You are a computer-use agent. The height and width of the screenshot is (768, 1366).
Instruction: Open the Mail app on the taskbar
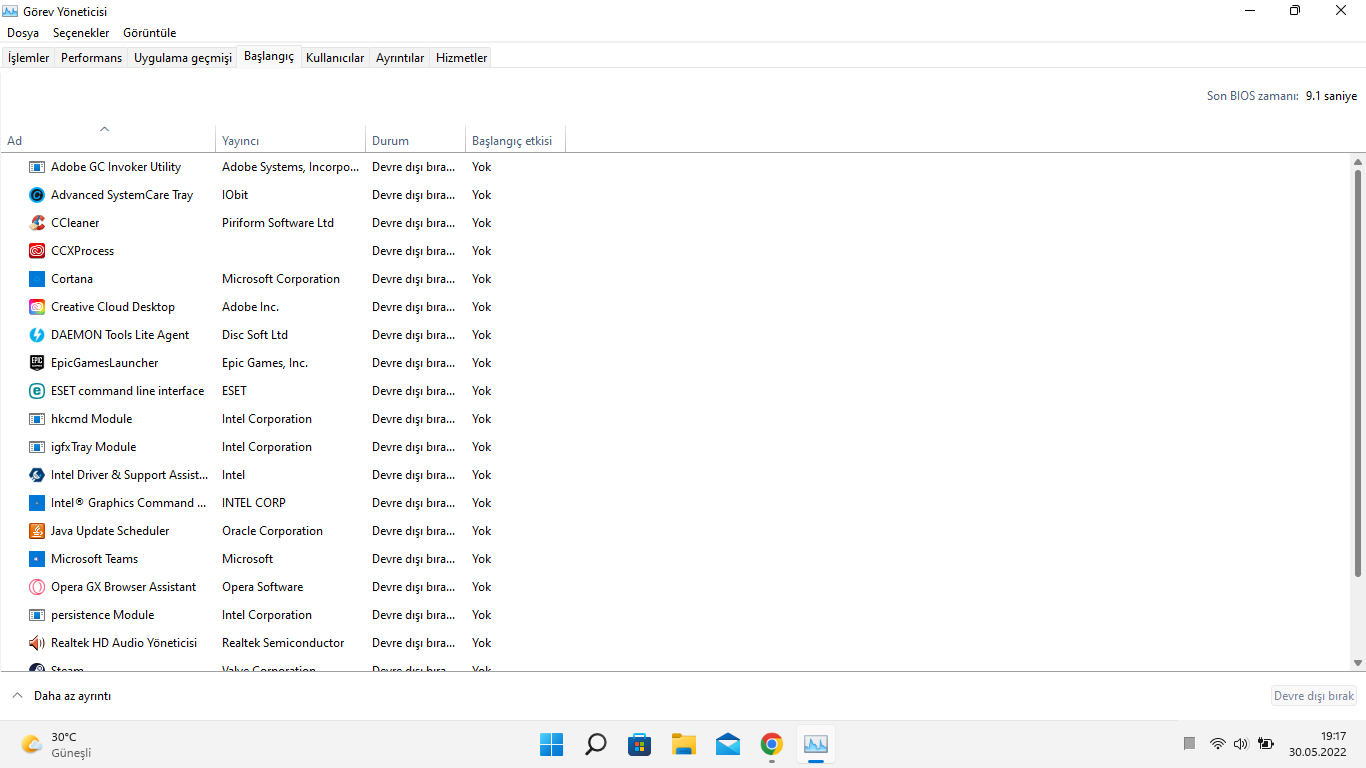tap(728, 744)
